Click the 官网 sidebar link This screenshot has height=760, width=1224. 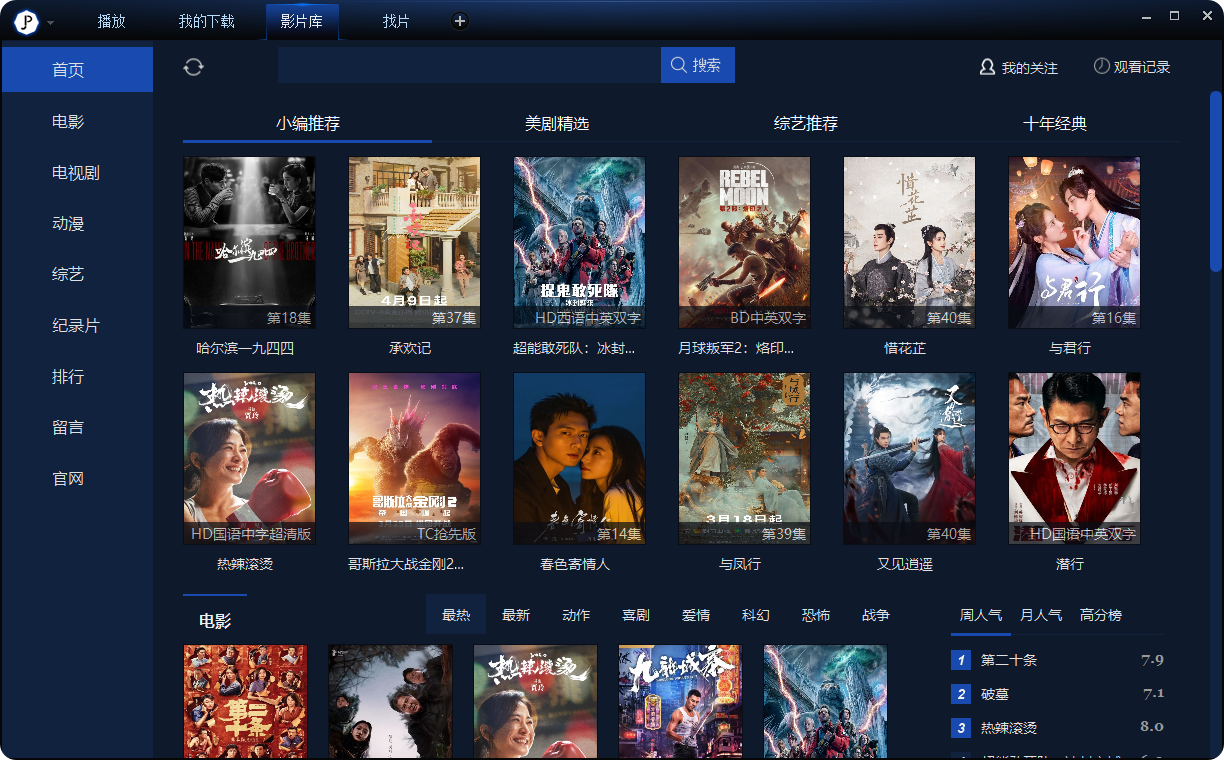(x=68, y=479)
